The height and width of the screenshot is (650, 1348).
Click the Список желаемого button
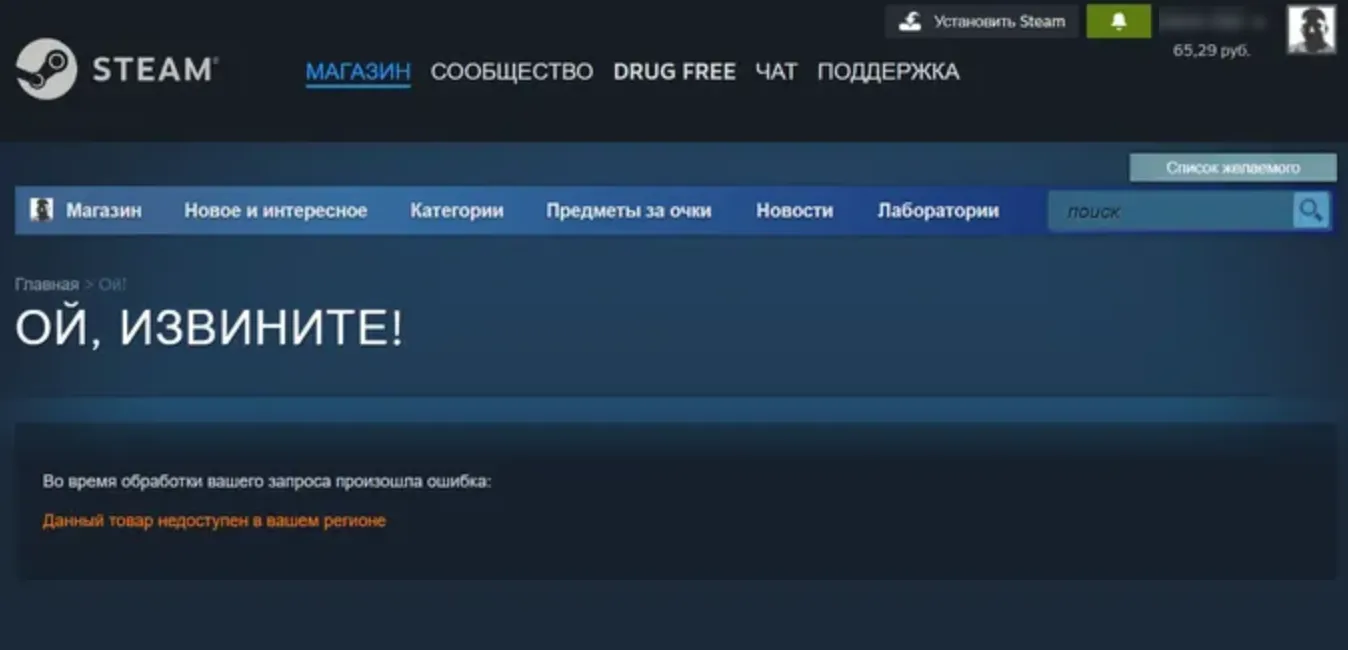1233,168
